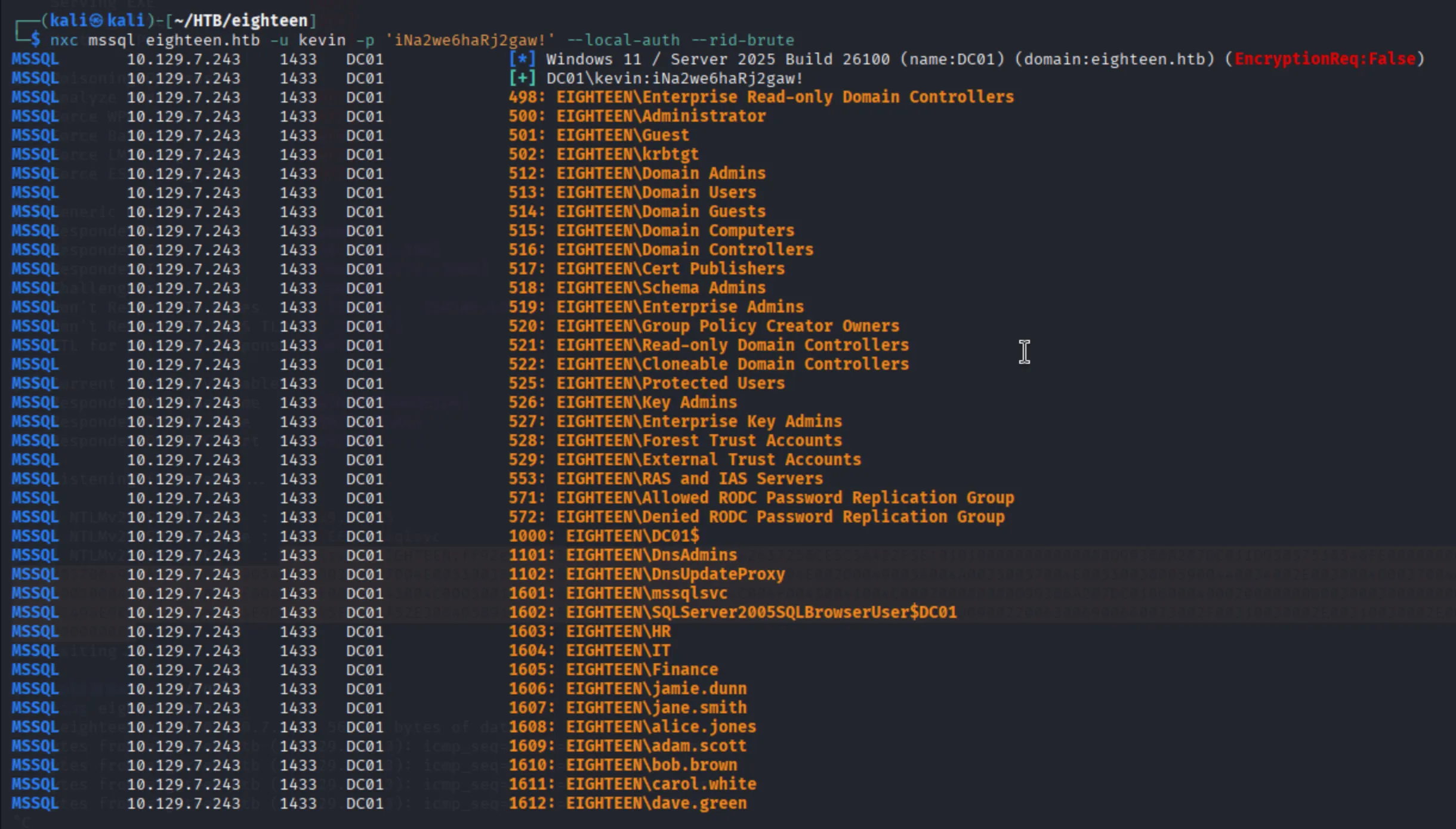Click the EIGHTEEN\DnsAdmins group line

[x=651, y=555]
